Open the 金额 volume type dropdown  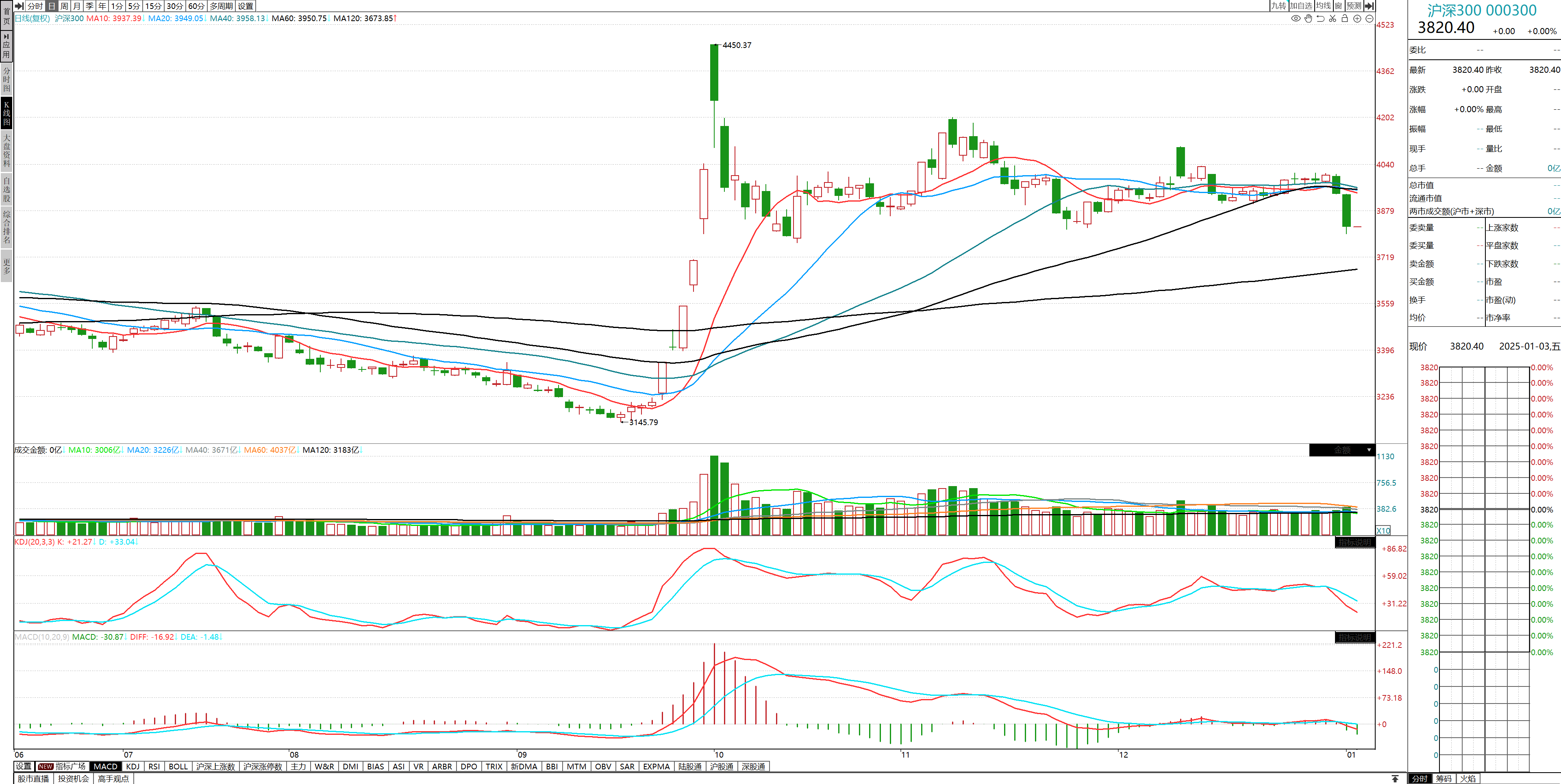(x=1342, y=450)
